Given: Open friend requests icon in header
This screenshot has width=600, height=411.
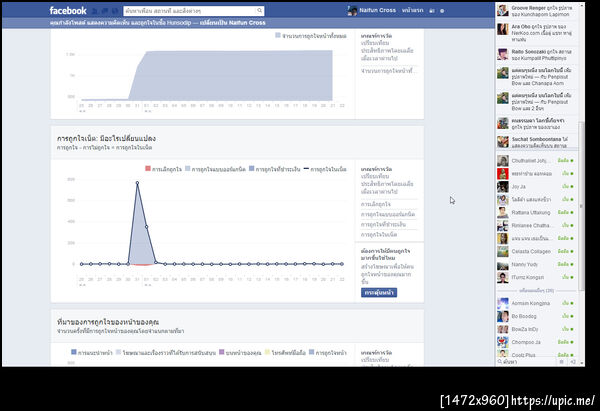Looking at the screenshot, I should (x=95, y=11).
